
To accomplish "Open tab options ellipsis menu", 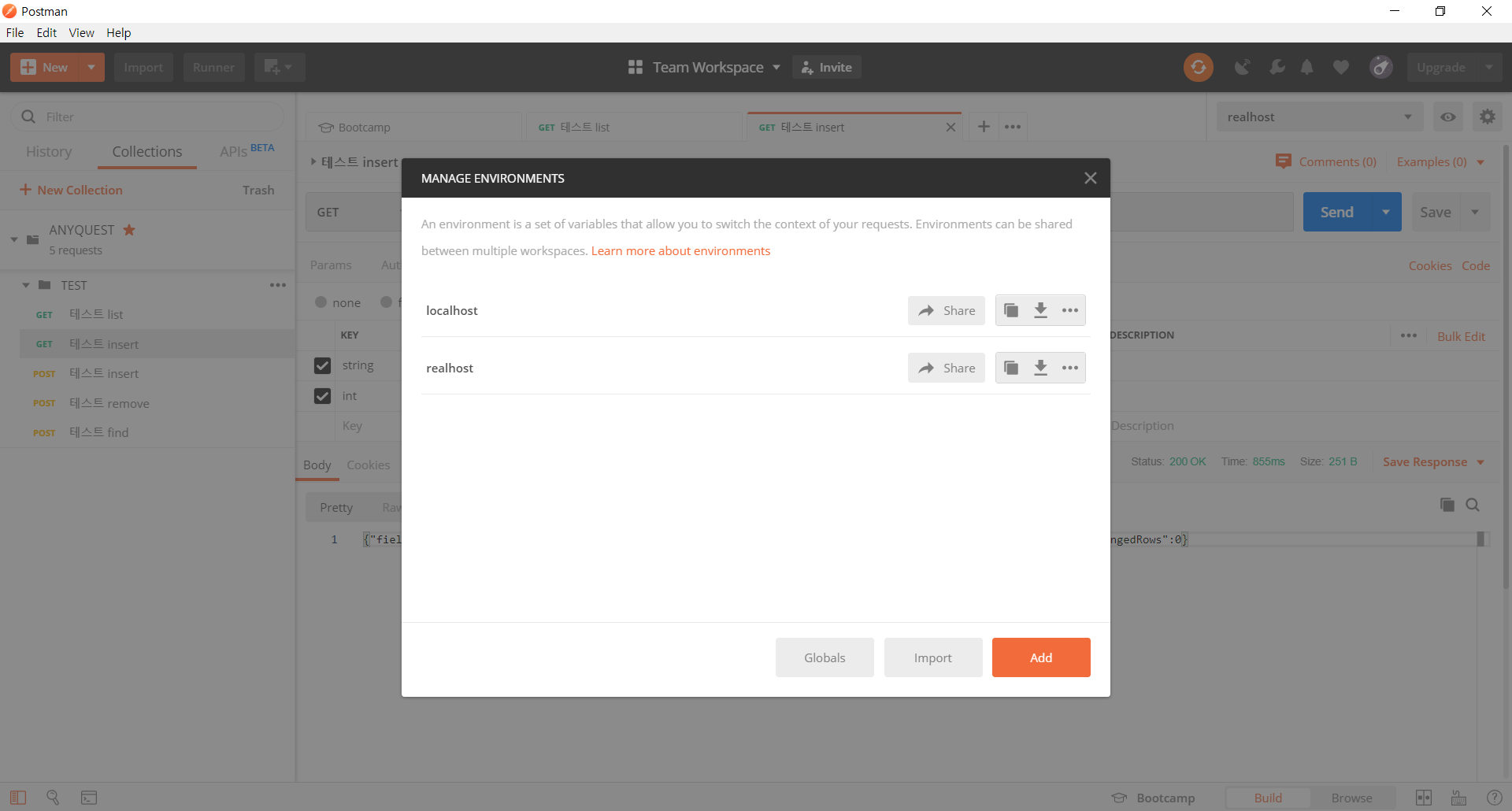I will point(1013,127).
